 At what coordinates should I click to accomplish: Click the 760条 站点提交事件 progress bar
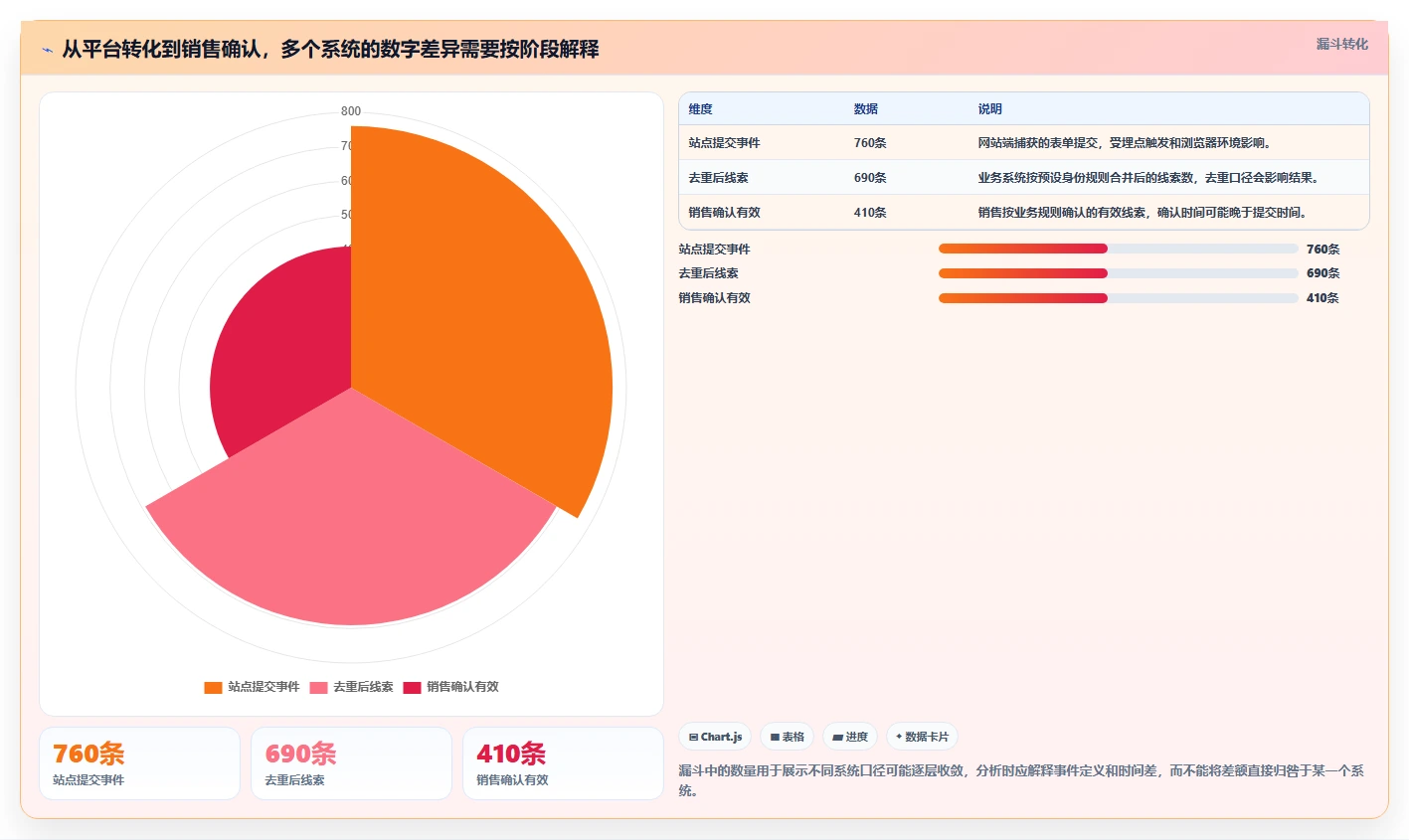point(1118,249)
